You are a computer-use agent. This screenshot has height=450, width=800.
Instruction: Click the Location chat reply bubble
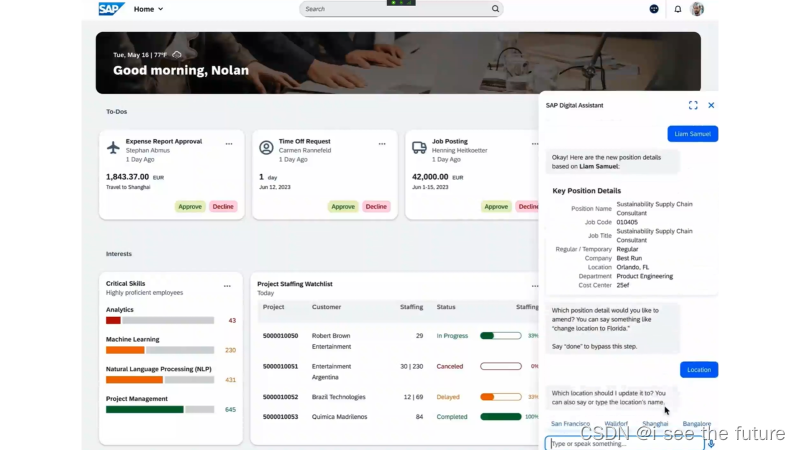[x=698, y=369]
